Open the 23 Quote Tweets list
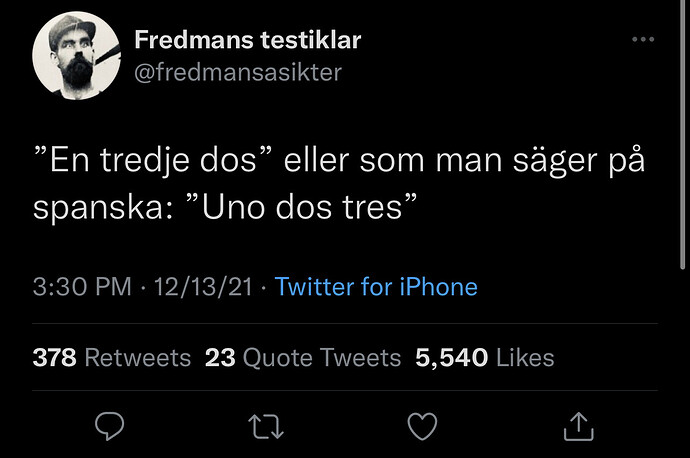The image size is (690, 458). click(303, 357)
